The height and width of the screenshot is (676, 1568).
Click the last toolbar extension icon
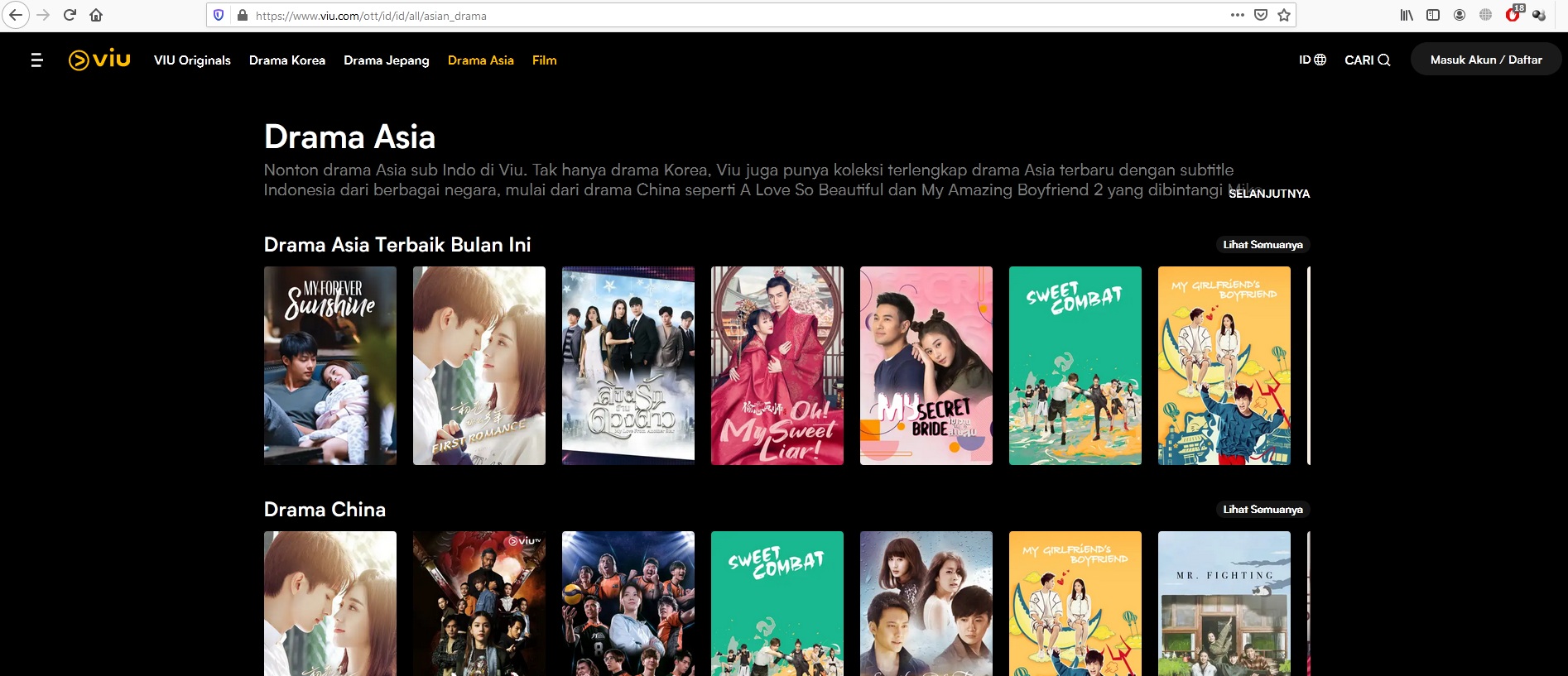tap(1539, 15)
